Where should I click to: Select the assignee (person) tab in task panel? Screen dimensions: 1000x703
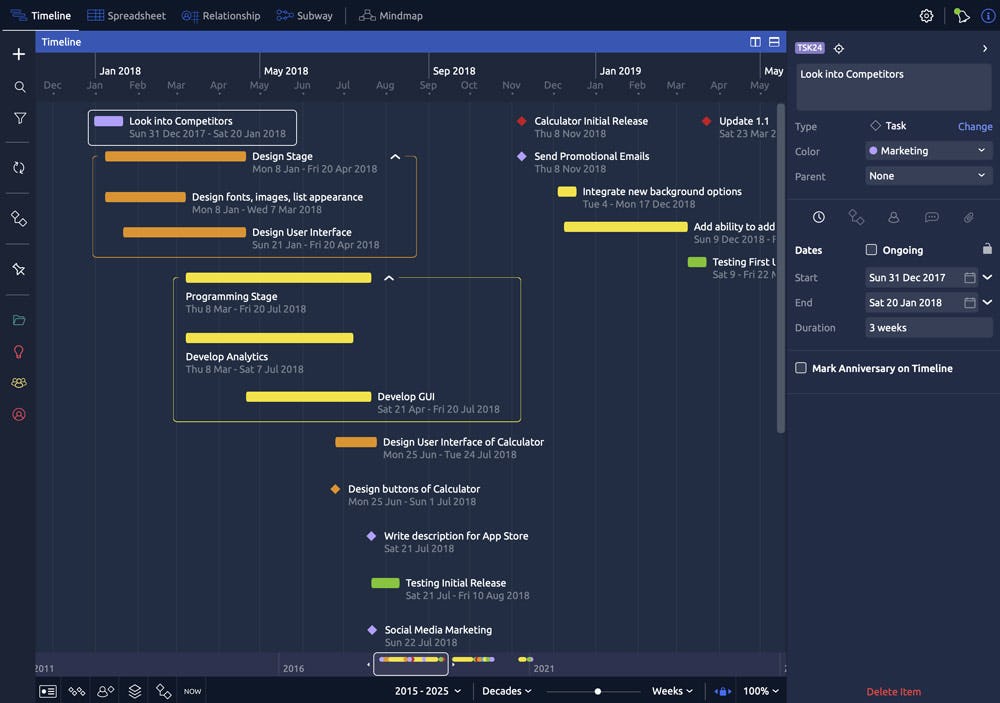[893, 216]
